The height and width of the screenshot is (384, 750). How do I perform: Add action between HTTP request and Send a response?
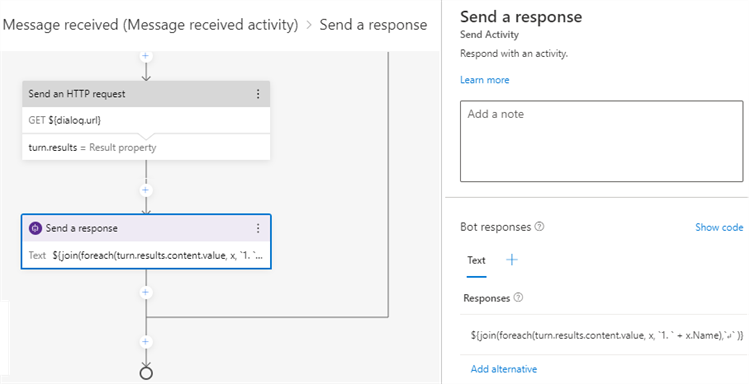click(x=146, y=190)
